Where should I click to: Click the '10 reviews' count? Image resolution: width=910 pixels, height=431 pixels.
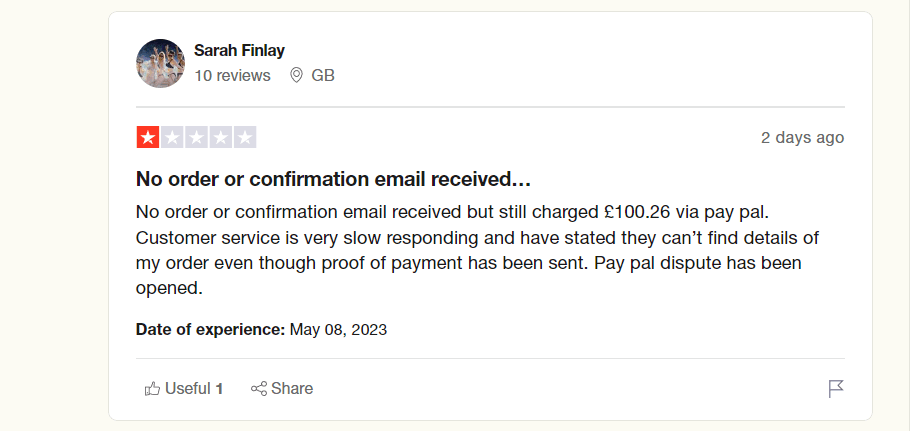coord(232,75)
